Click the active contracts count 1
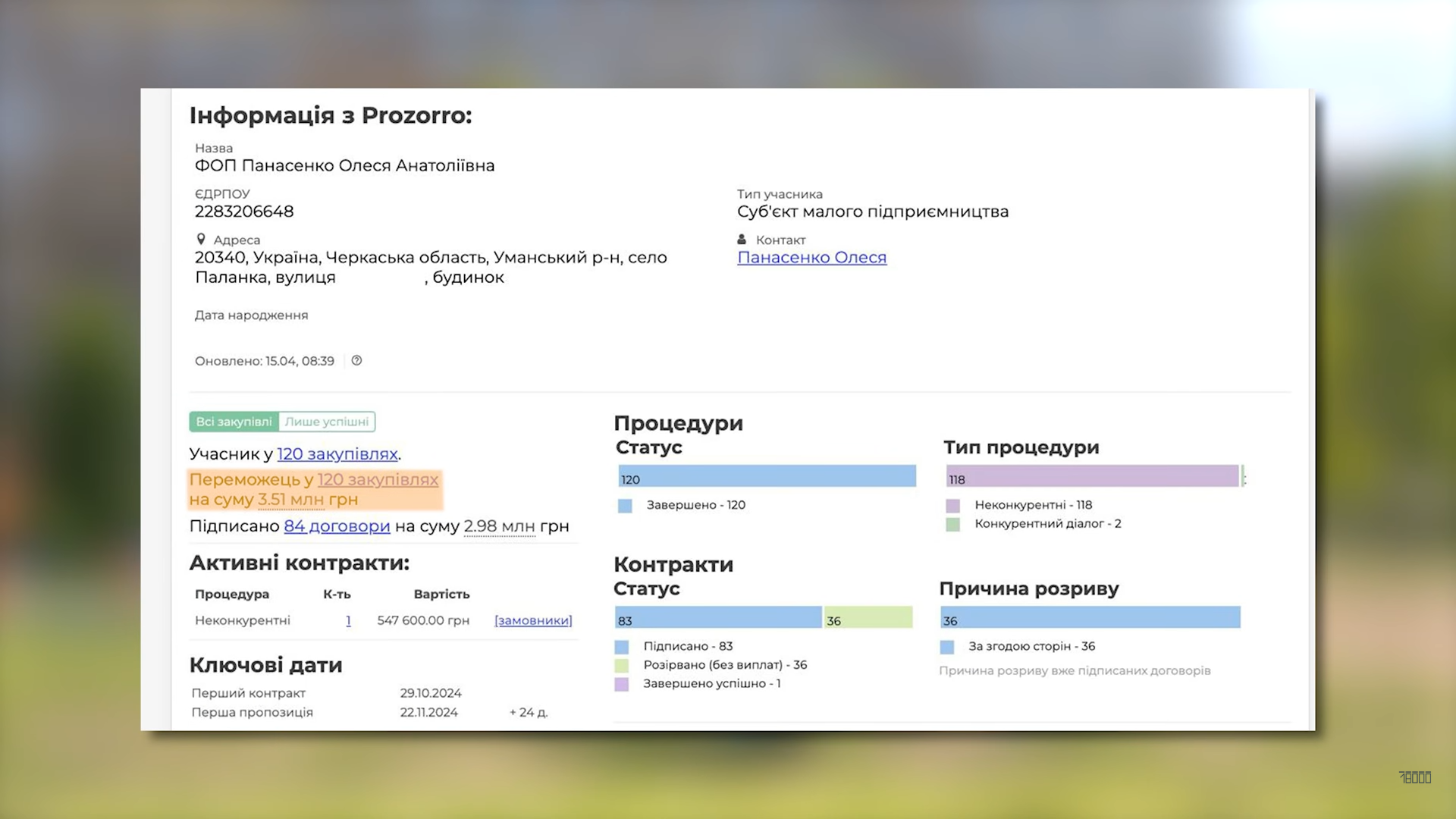The height and width of the screenshot is (819, 1456). click(x=348, y=620)
